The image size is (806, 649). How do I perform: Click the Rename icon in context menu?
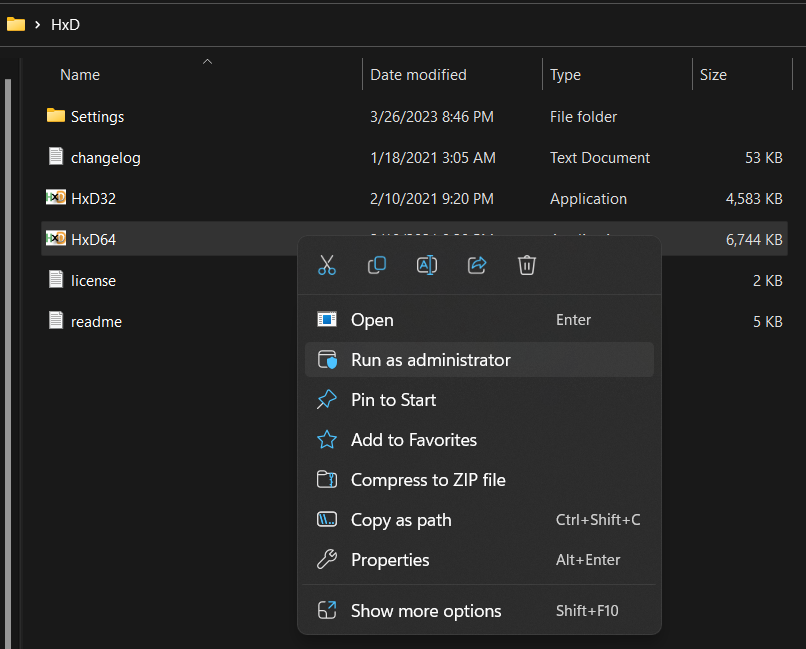pyautogui.click(x=427, y=265)
